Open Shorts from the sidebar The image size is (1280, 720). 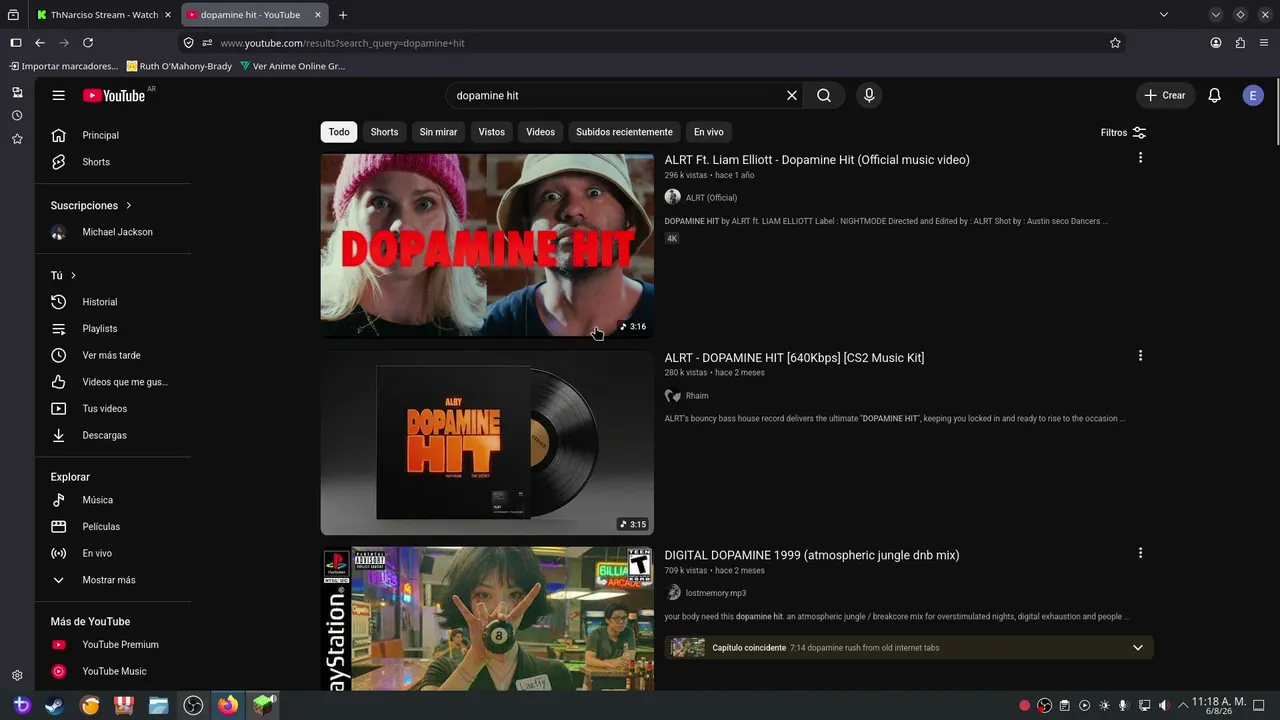click(x=112, y=162)
